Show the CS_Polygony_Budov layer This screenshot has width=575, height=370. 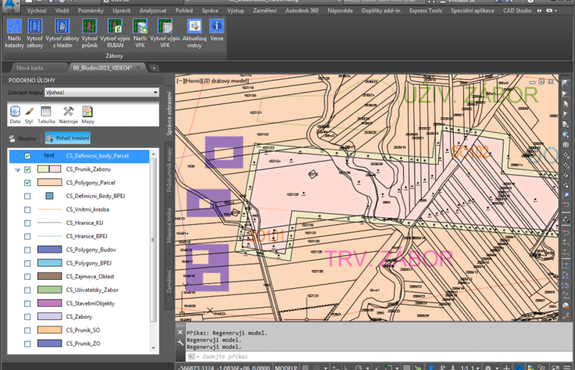(28, 250)
